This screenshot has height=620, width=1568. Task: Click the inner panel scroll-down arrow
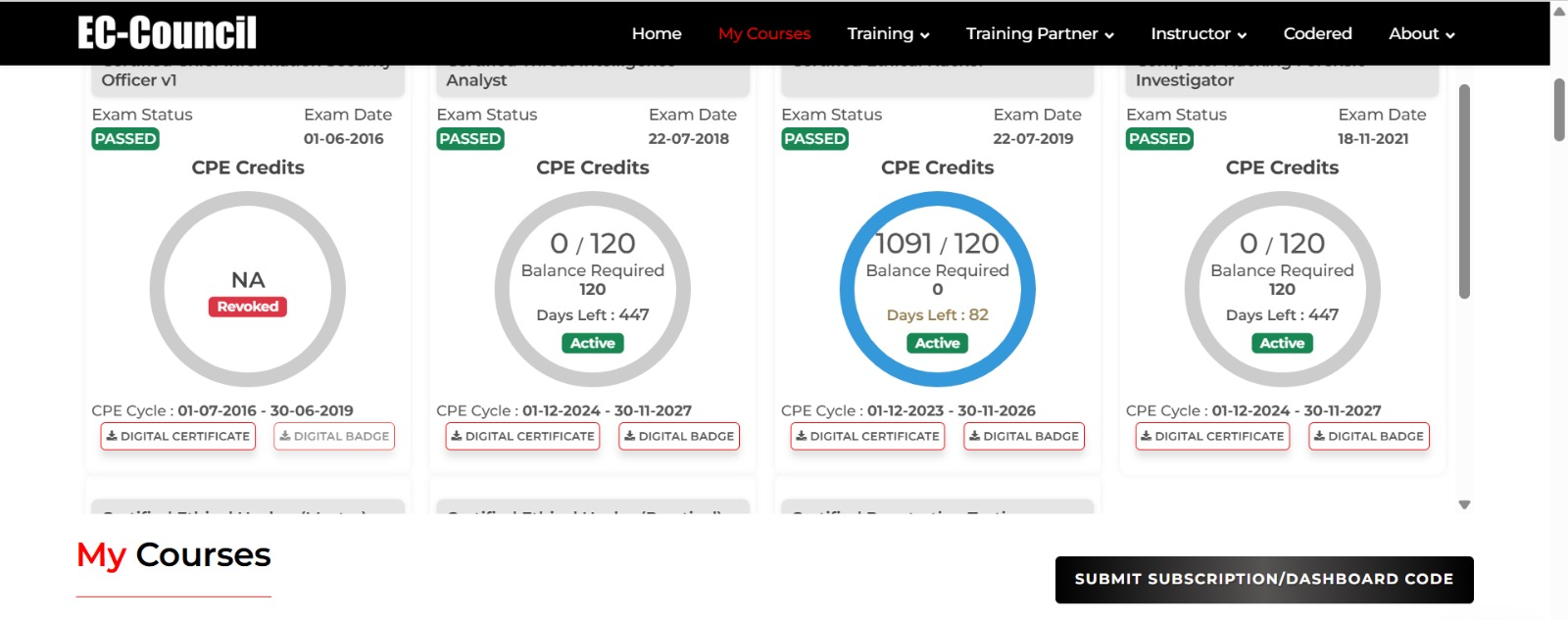pos(1464,505)
